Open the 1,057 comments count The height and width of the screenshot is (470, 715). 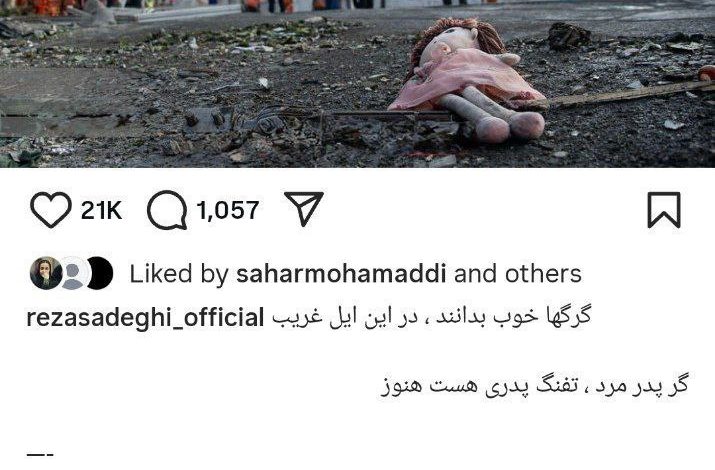click(x=228, y=211)
